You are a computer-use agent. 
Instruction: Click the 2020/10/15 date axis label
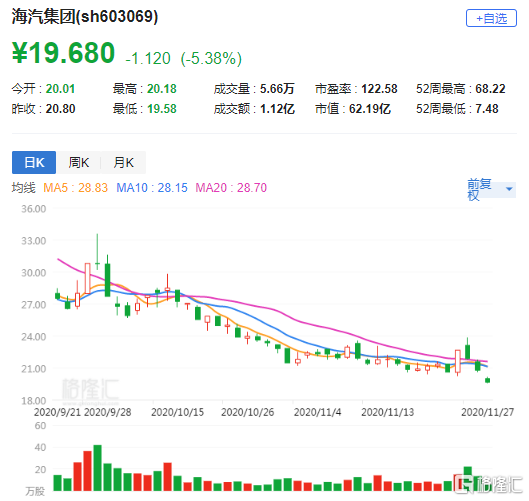(x=177, y=412)
